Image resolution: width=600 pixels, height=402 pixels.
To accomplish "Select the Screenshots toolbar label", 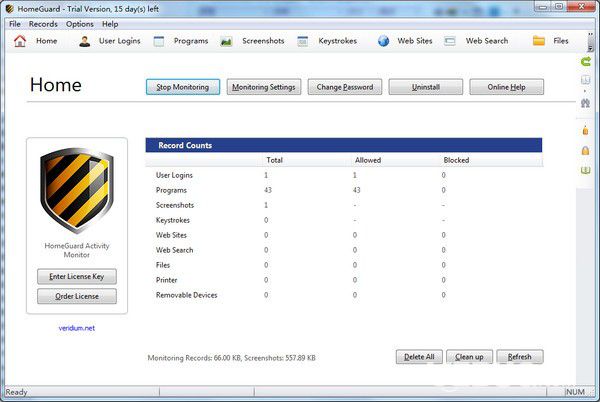I will click(263, 41).
